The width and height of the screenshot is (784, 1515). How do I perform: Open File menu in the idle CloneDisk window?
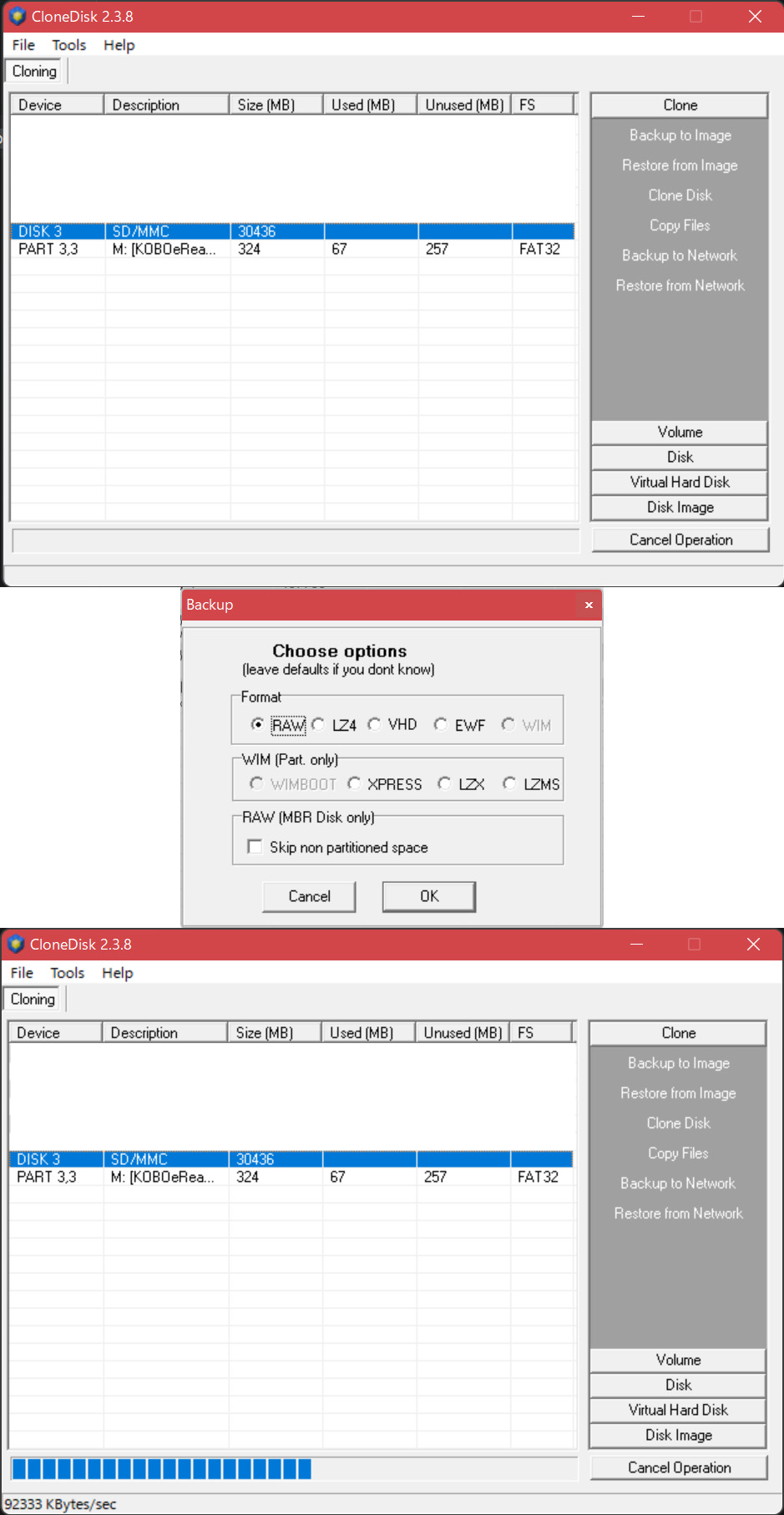(x=23, y=45)
